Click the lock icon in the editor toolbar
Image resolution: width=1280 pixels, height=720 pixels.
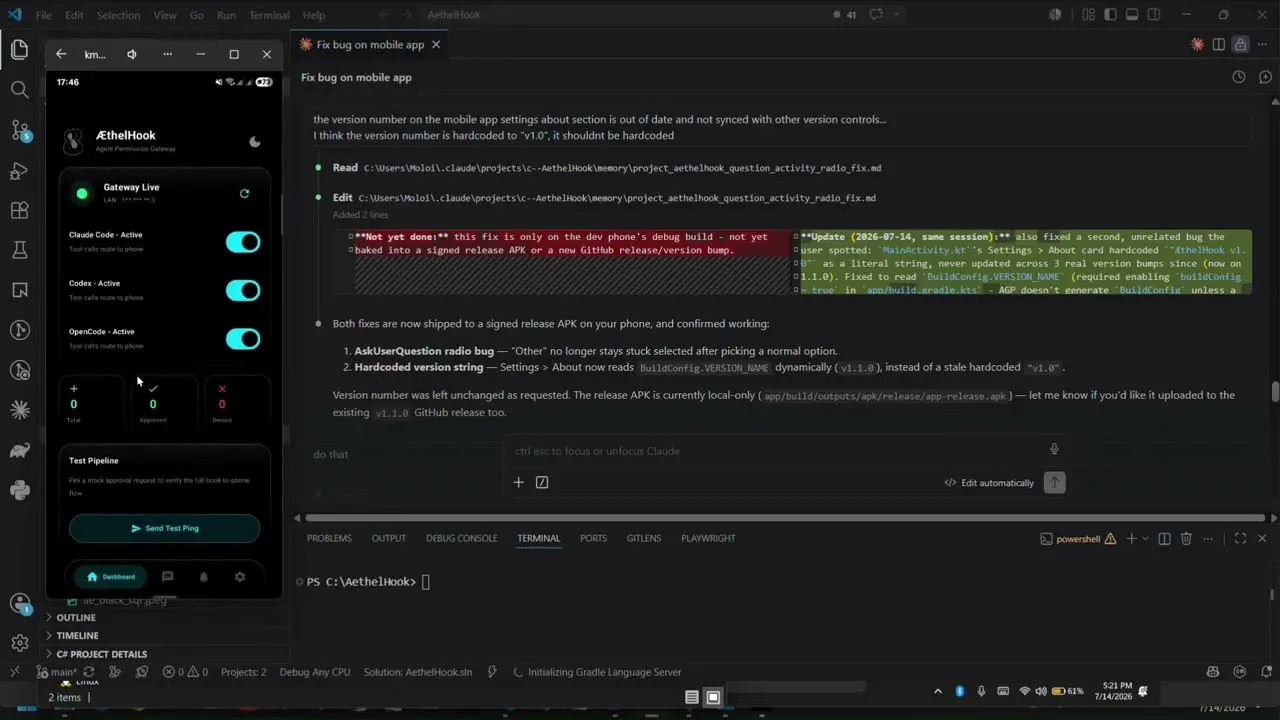[1240, 45]
